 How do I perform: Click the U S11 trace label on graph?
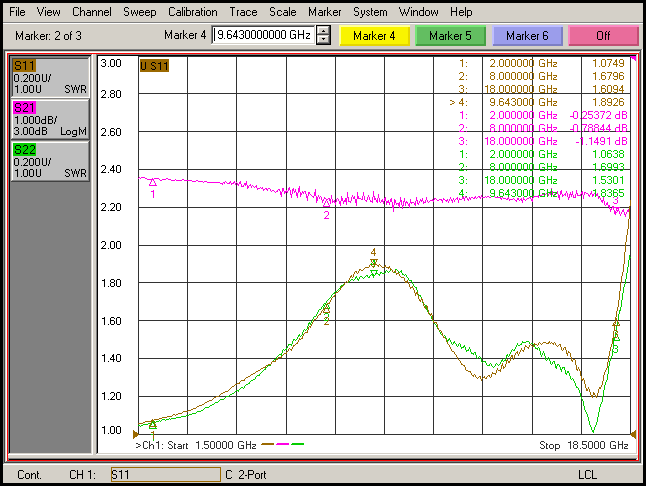pos(154,66)
